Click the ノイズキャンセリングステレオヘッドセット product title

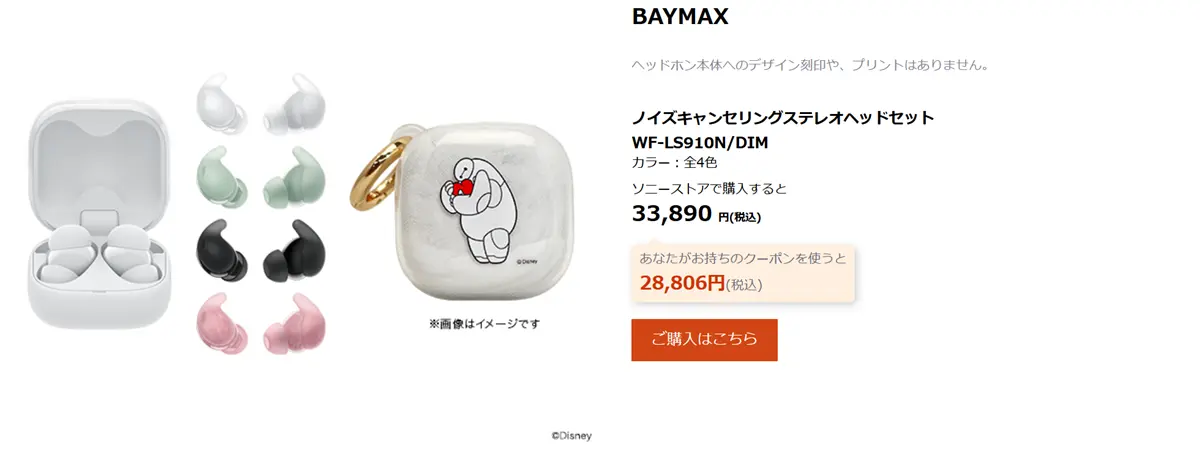pos(783,118)
